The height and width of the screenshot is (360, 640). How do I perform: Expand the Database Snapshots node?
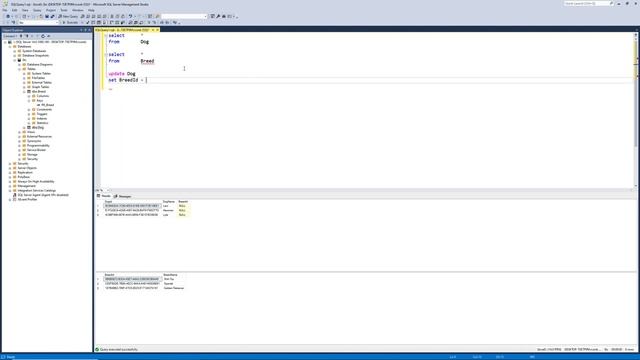point(15,56)
